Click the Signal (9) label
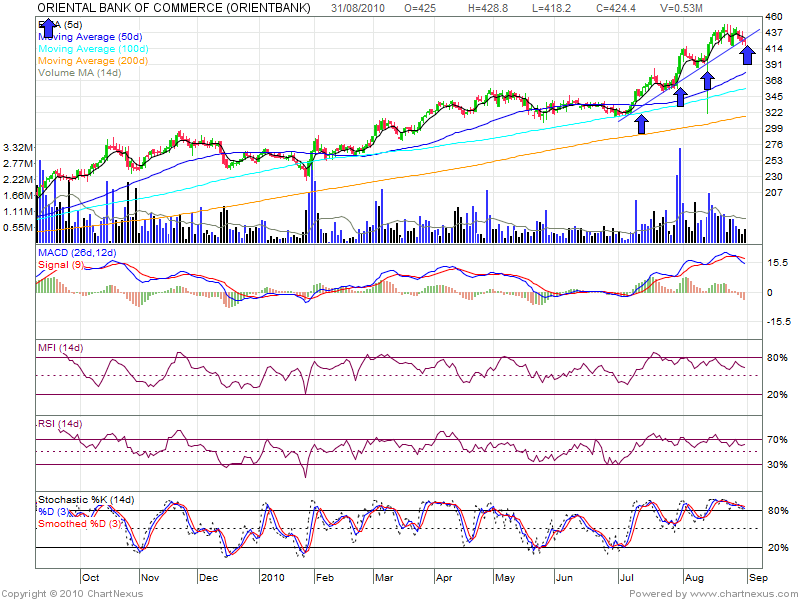 (x=62, y=266)
